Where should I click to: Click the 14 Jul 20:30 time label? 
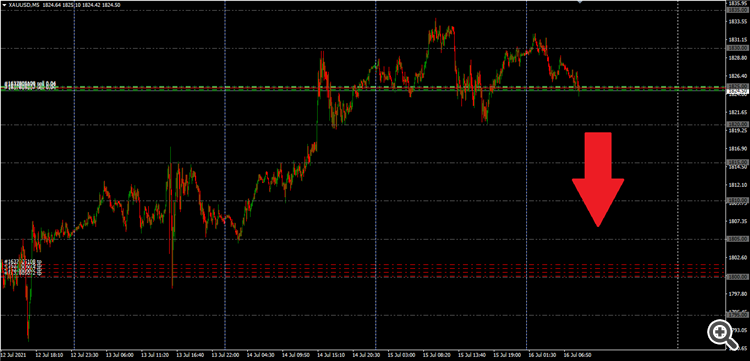click(x=365, y=356)
